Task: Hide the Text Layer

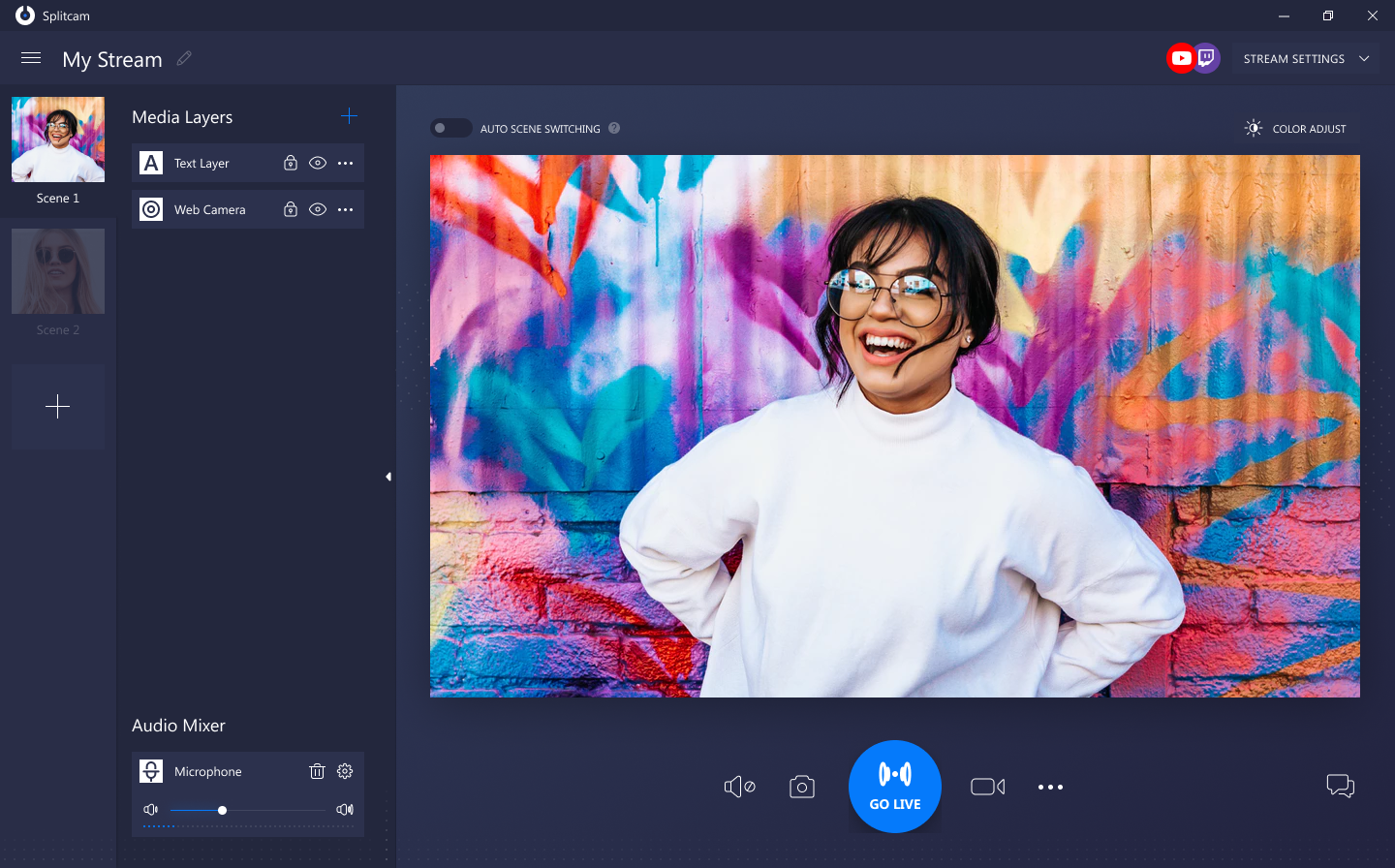Action: (318, 163)
